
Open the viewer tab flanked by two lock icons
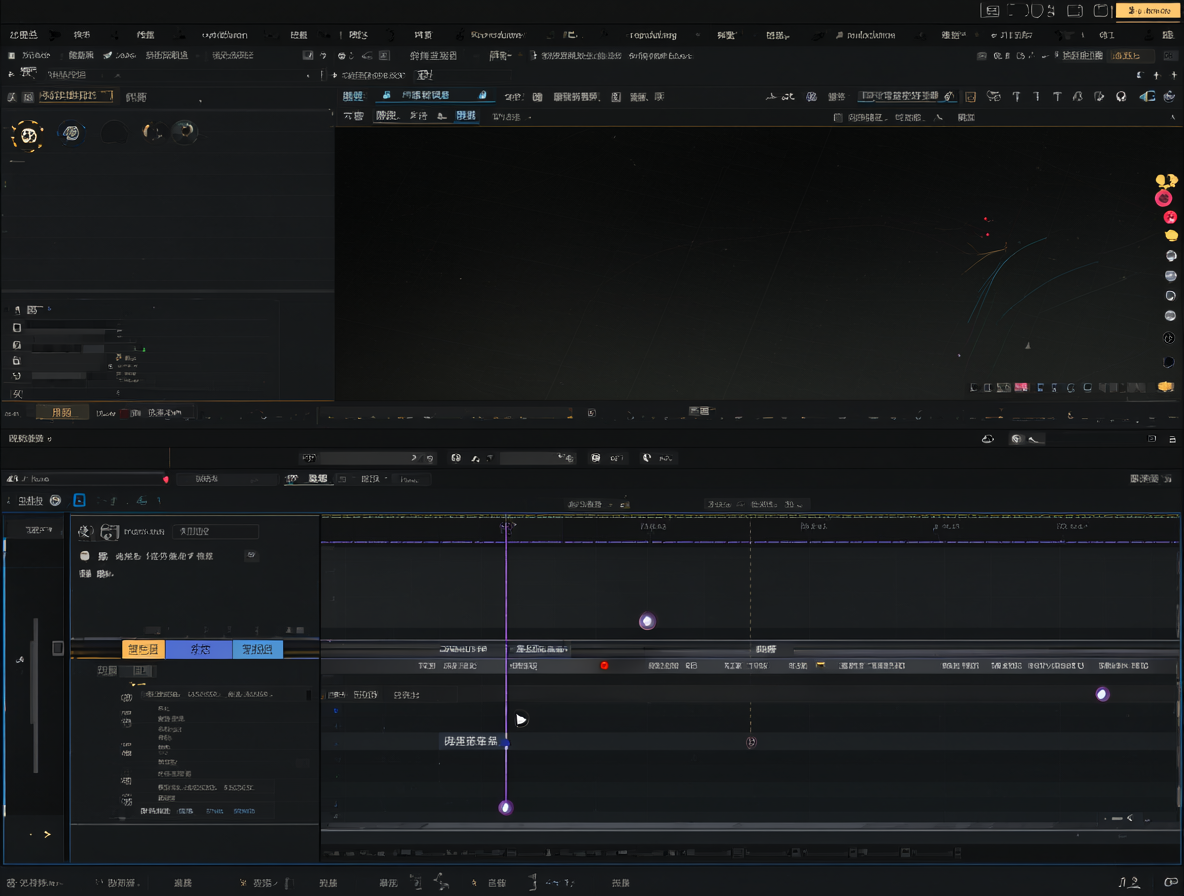pos(434,95)
